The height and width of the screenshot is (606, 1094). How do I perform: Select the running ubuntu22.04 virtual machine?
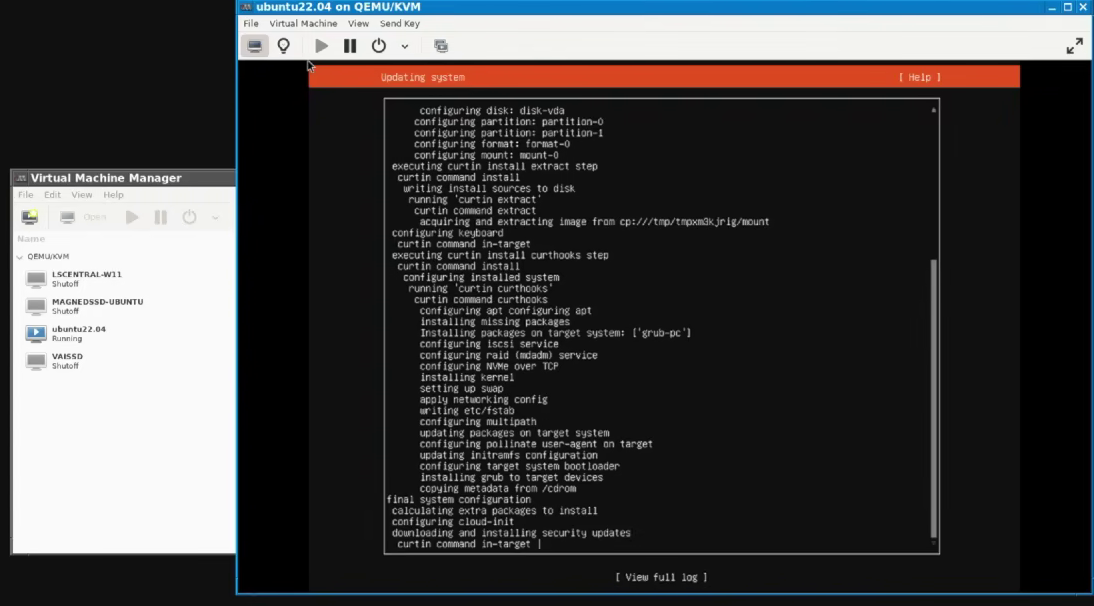pos(123,333)
